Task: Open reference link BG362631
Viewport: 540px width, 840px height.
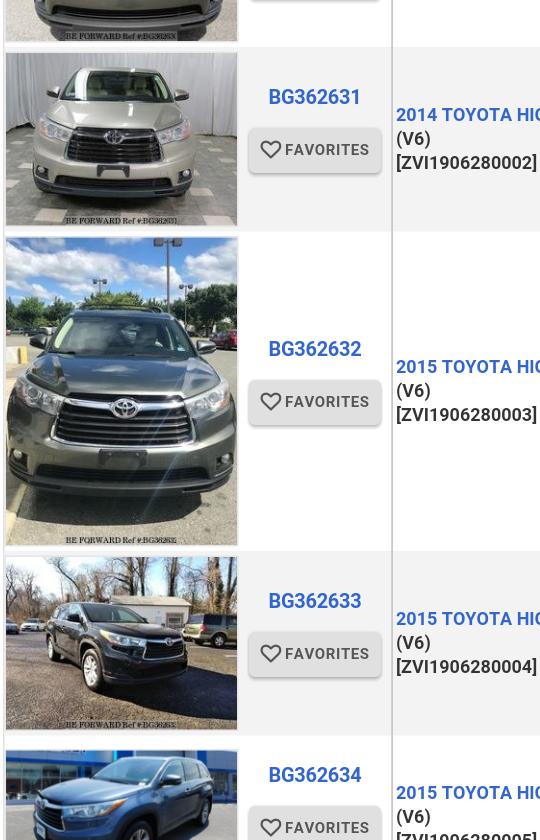Action: [314, 97]
